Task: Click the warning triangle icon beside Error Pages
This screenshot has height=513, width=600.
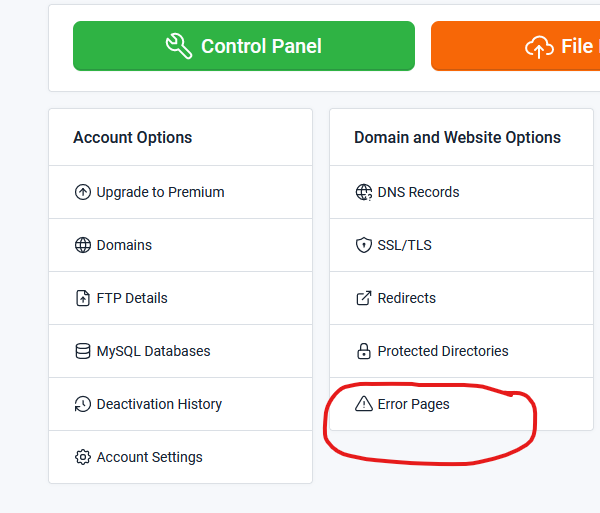Action: click(x=364, y=404)
